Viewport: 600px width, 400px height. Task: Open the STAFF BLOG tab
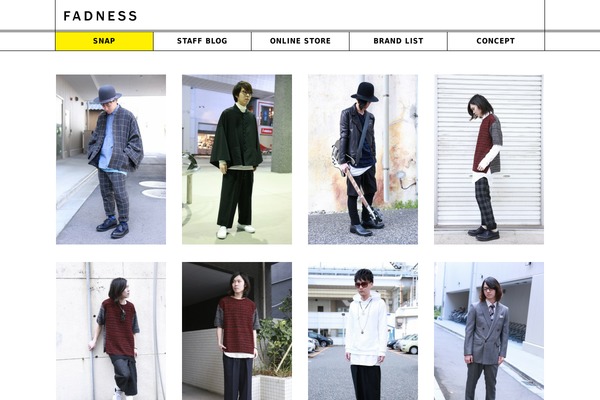(x=202, y=41)
